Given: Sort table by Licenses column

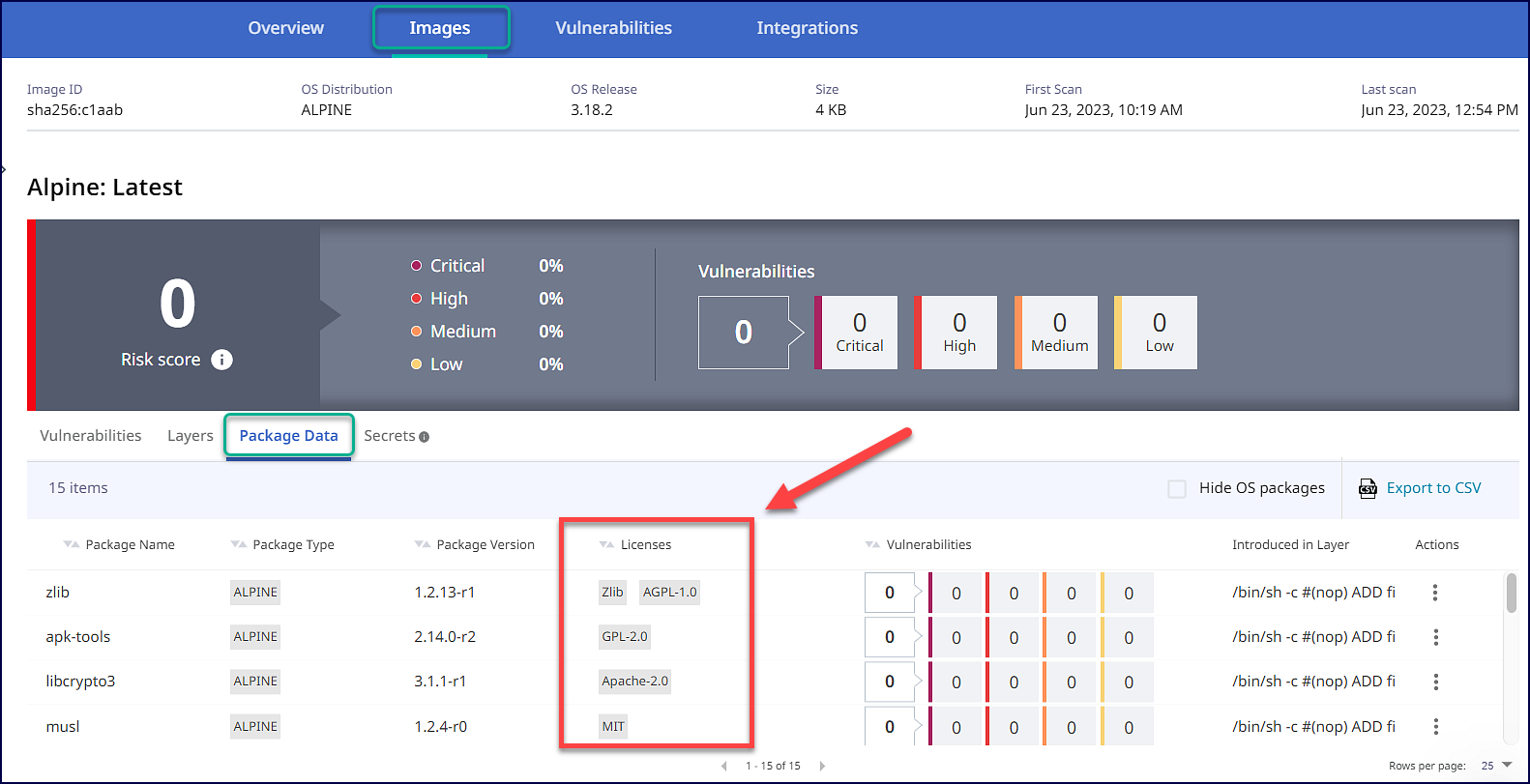Looking at the screenshot, I should click(645, 545).
